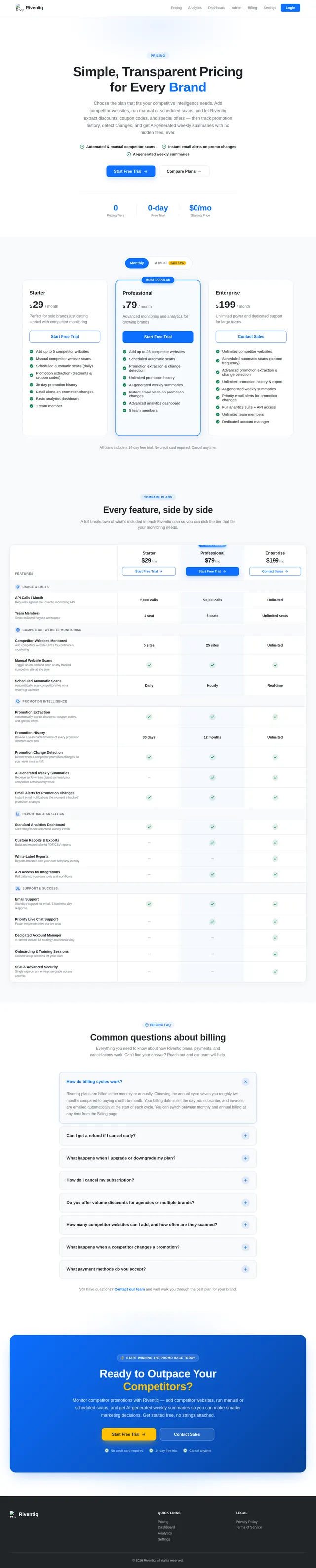Click check icon next to Cancel anytime
The height and width of the screenshot is (1568, 316).
pos(185,1450)
